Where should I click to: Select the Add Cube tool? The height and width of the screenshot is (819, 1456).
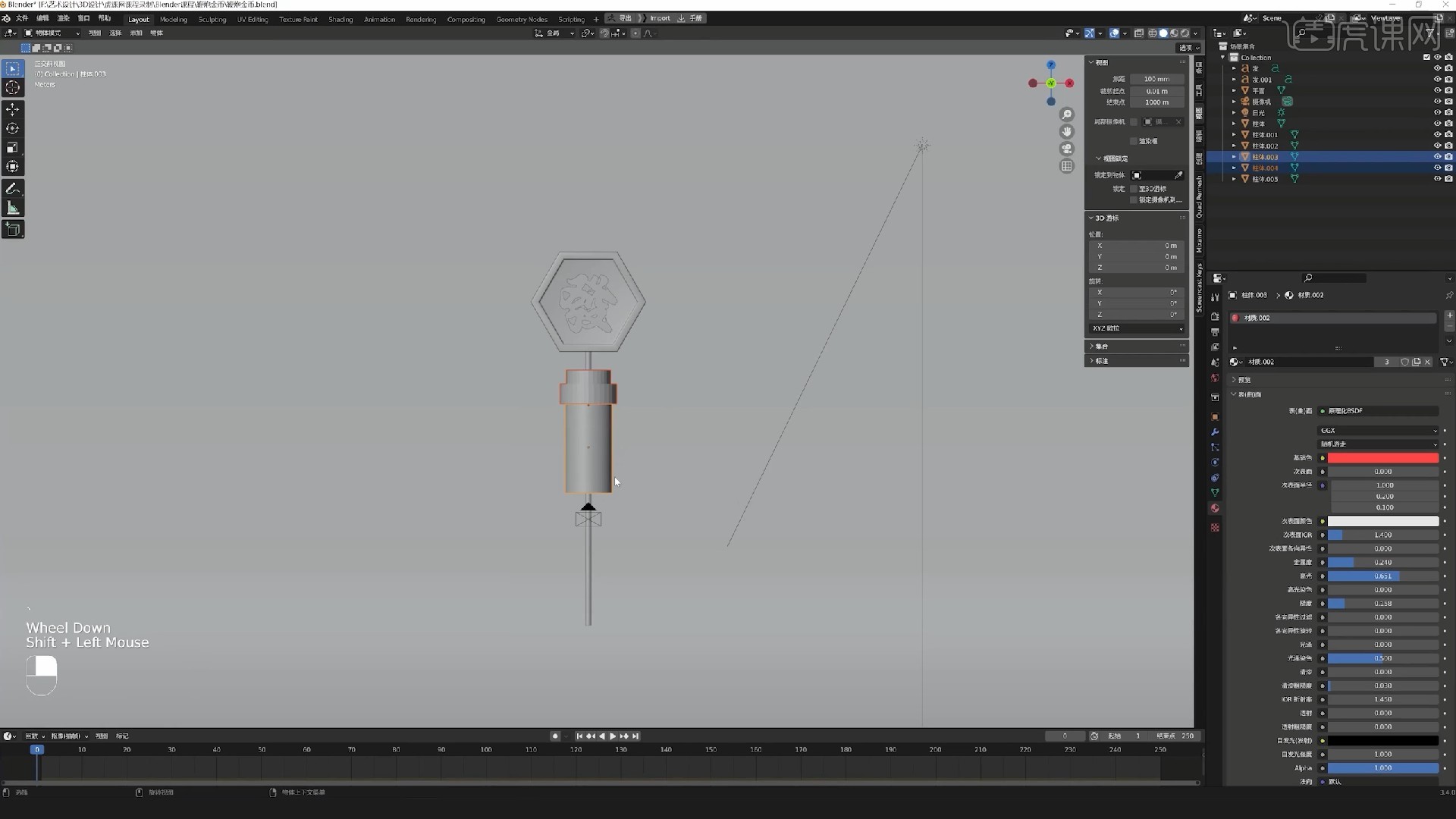13,229
